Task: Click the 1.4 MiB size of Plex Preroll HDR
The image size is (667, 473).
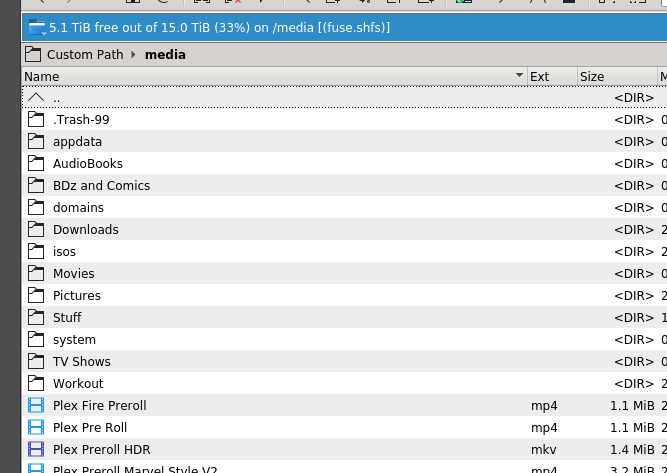Action: pos(632,450)
